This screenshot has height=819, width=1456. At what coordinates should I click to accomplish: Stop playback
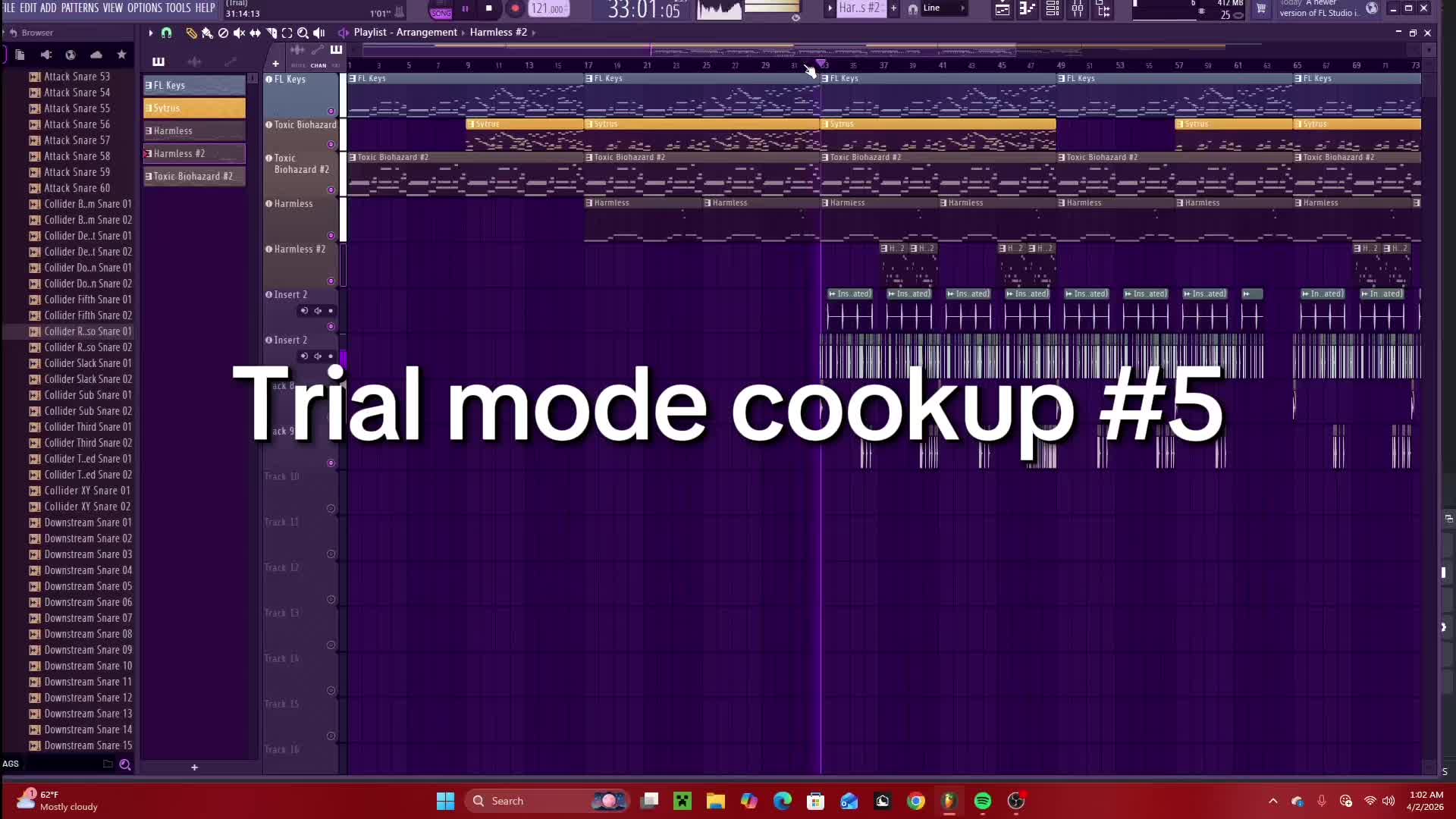click(x=489, y=9)
